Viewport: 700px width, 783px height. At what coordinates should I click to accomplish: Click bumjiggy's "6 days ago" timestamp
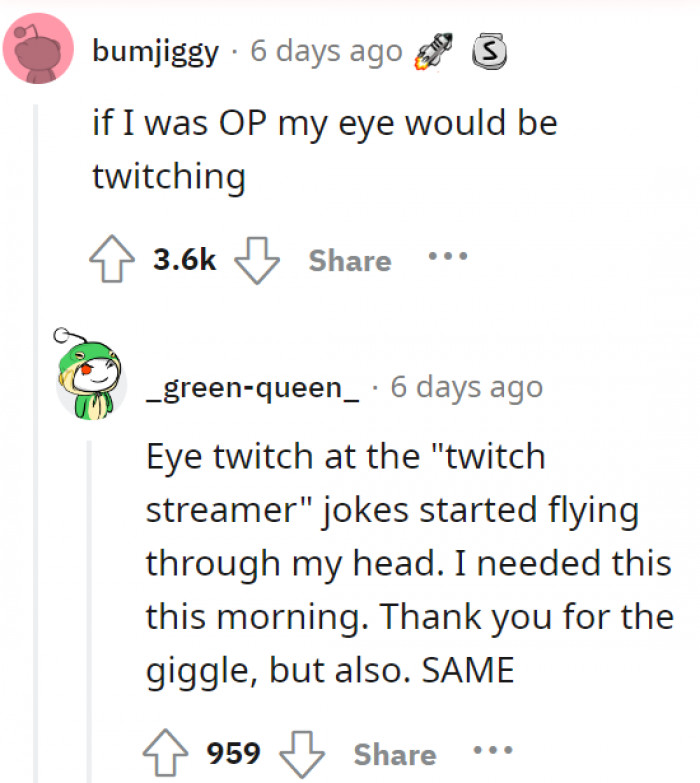point(326,51)
